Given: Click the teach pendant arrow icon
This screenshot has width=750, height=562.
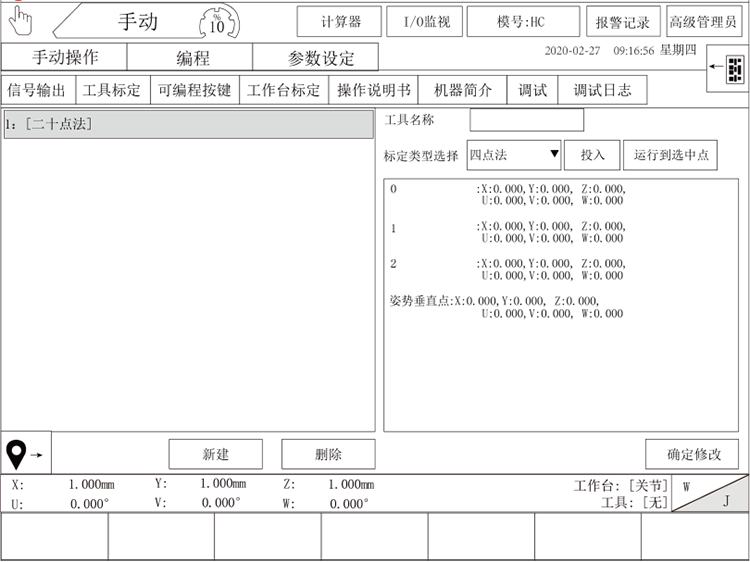Looking at the screenshot, I should 727,68.
